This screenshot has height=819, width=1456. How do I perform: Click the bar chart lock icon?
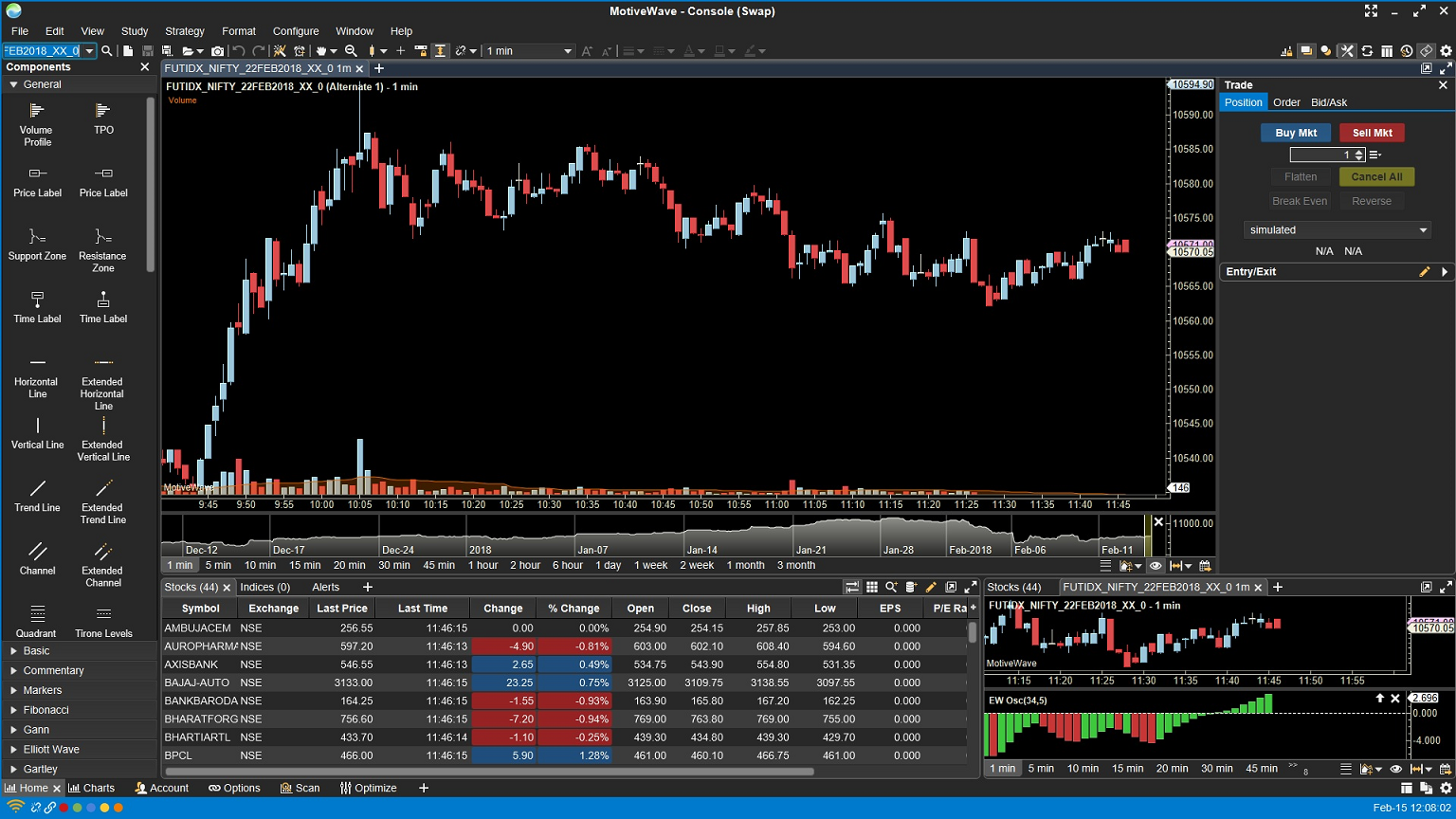(1286, 51)
